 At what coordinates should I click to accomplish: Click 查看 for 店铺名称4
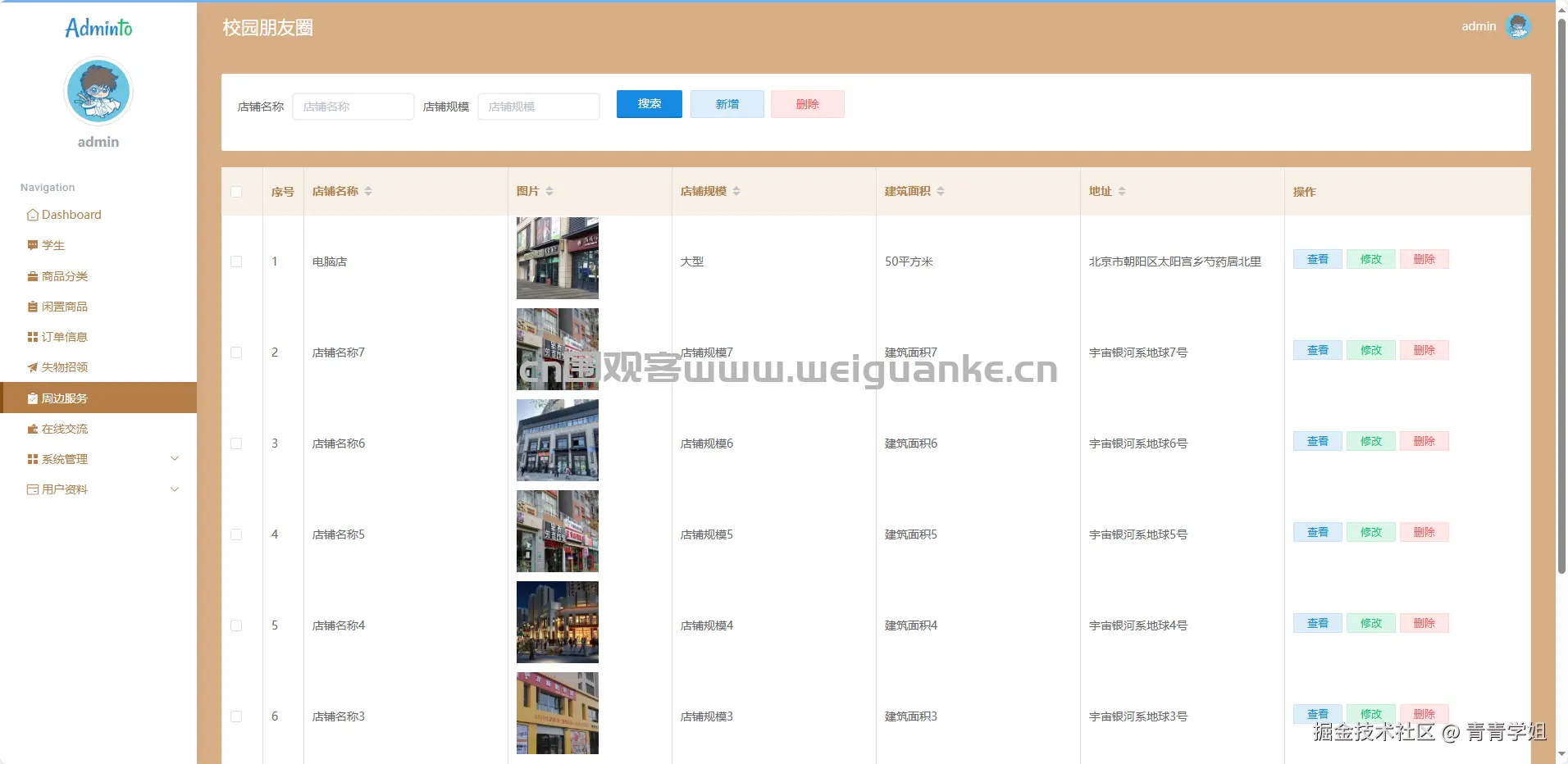click(x=1318, y=623)
